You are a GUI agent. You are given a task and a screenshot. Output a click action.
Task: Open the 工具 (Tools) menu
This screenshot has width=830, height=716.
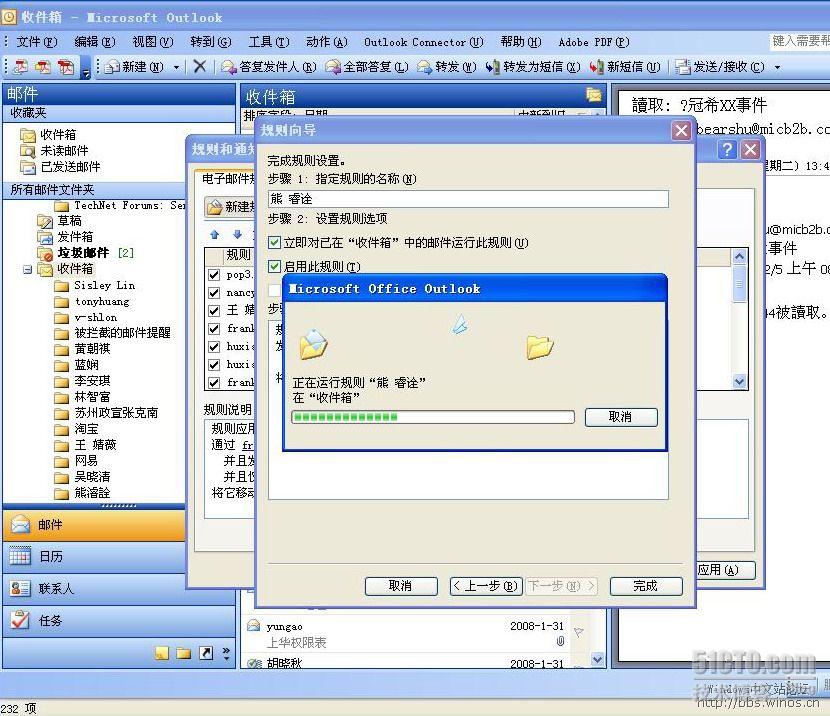click(x=269, y=42)
